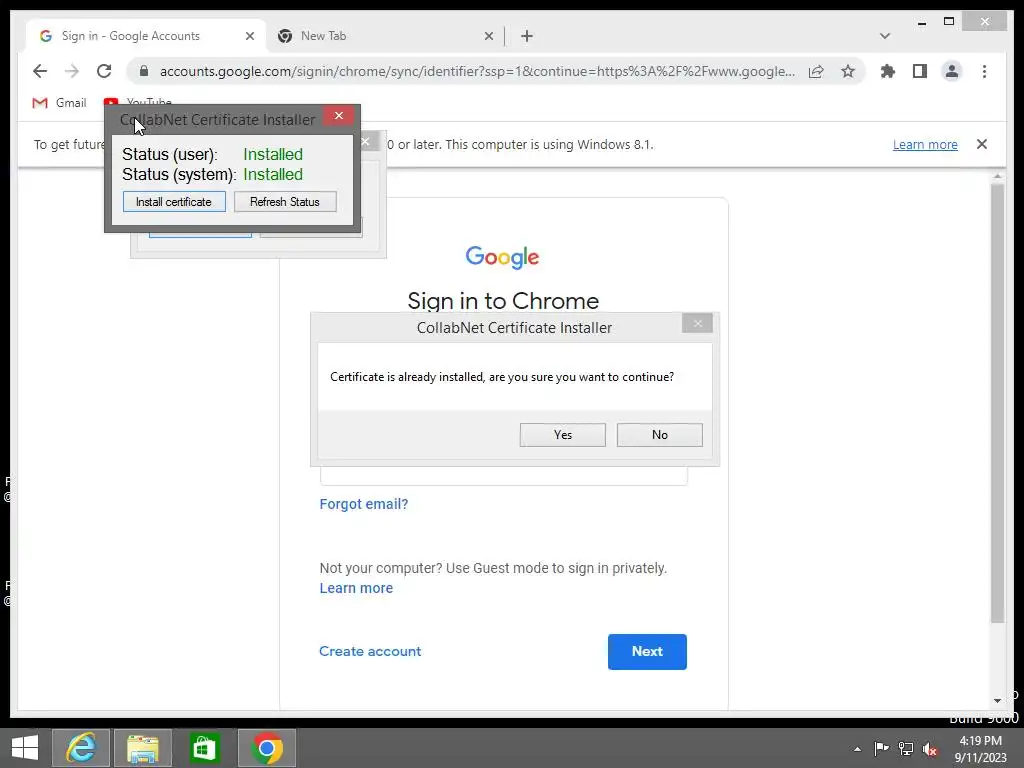Launch Internet Explorer from taskbar

tap(81, 748)
